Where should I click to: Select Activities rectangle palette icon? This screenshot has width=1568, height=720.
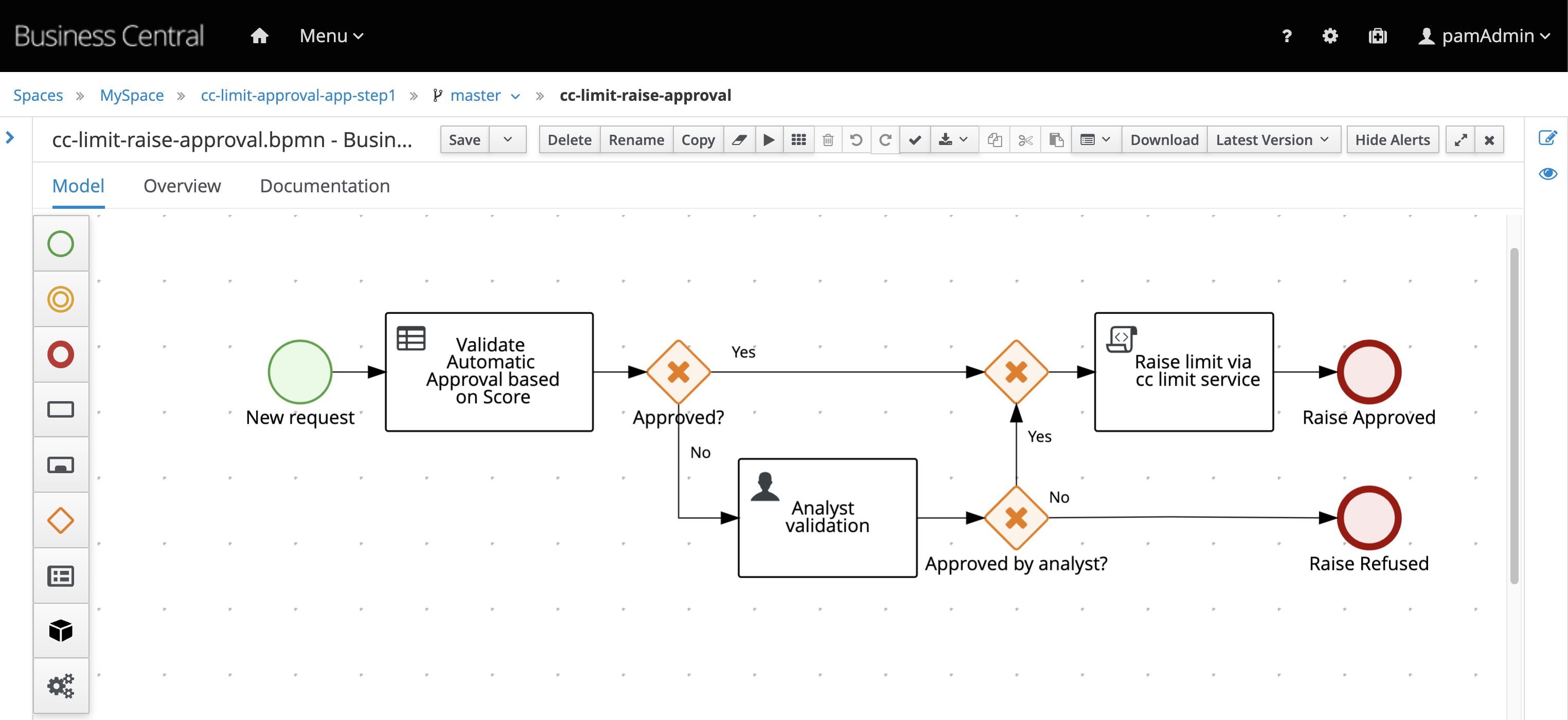pyautogui.click(x=61, y=409)
